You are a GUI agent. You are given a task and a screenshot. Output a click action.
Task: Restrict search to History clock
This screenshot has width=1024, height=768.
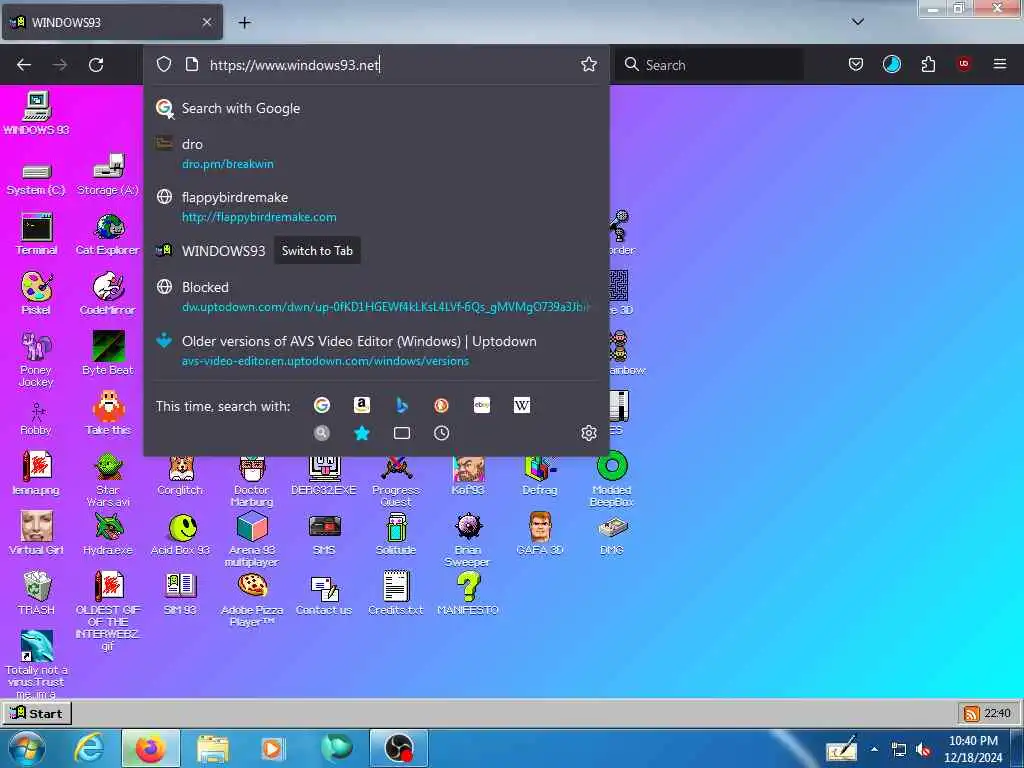tap(441, 433)
